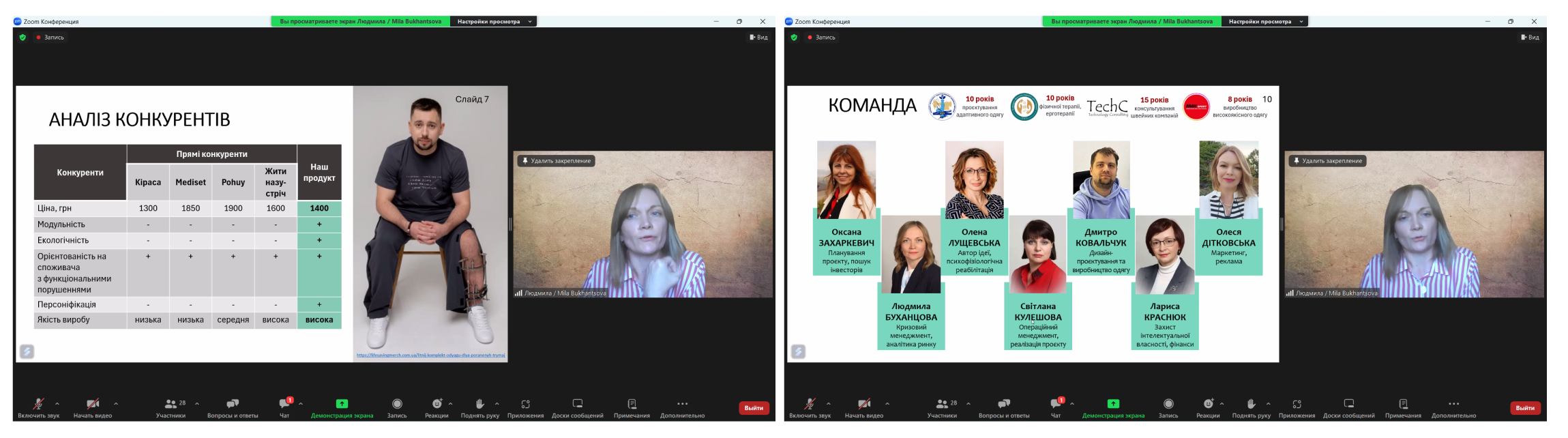1568x438 pixels.
Task: Raise hand in the right Zoom window
Action: click(x=1251, y=407)
